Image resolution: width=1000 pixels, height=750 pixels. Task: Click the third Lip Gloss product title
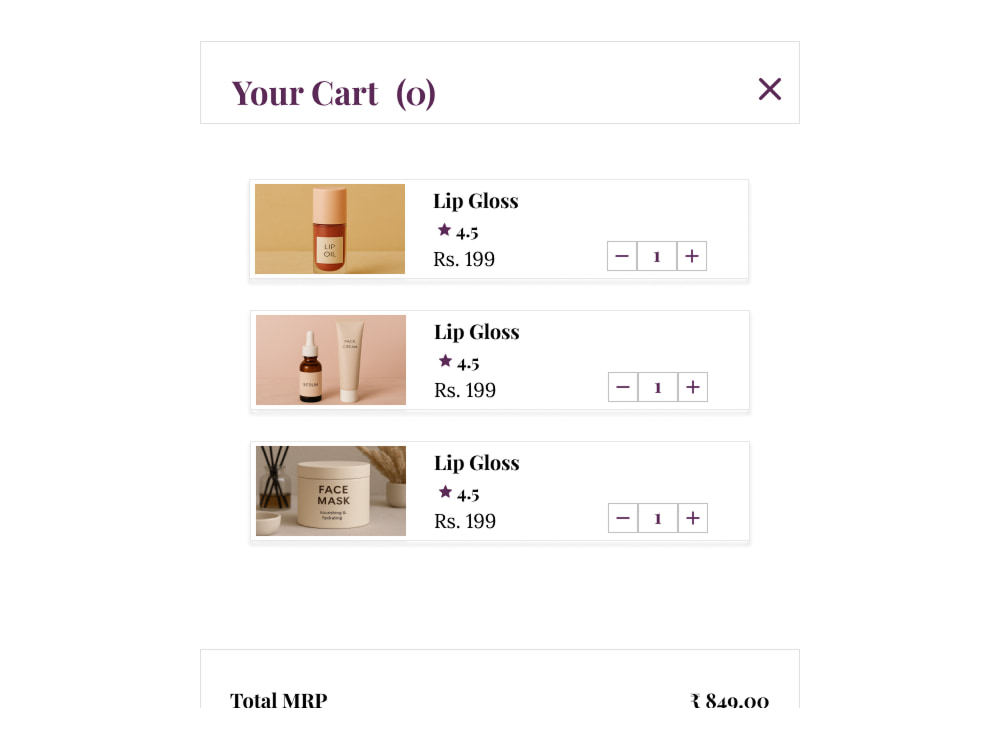(477, 464)
